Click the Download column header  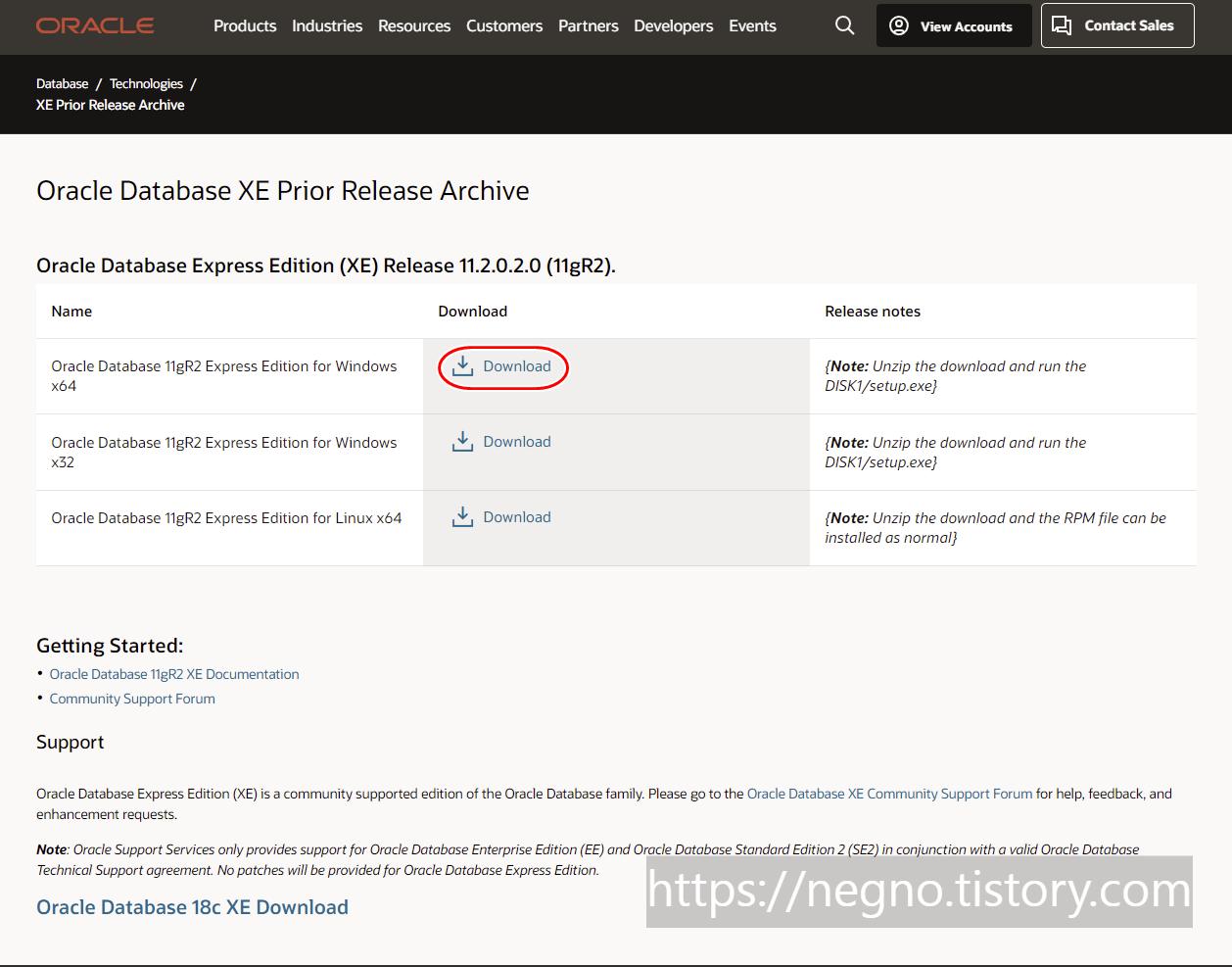pos(473,312)
